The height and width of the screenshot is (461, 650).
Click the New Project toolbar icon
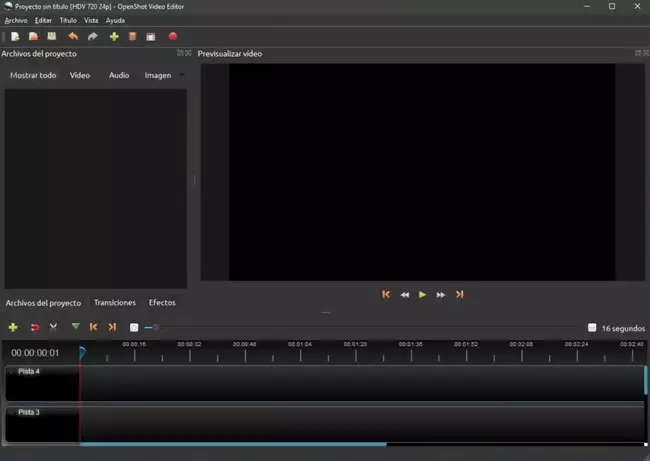pos(15,36)
